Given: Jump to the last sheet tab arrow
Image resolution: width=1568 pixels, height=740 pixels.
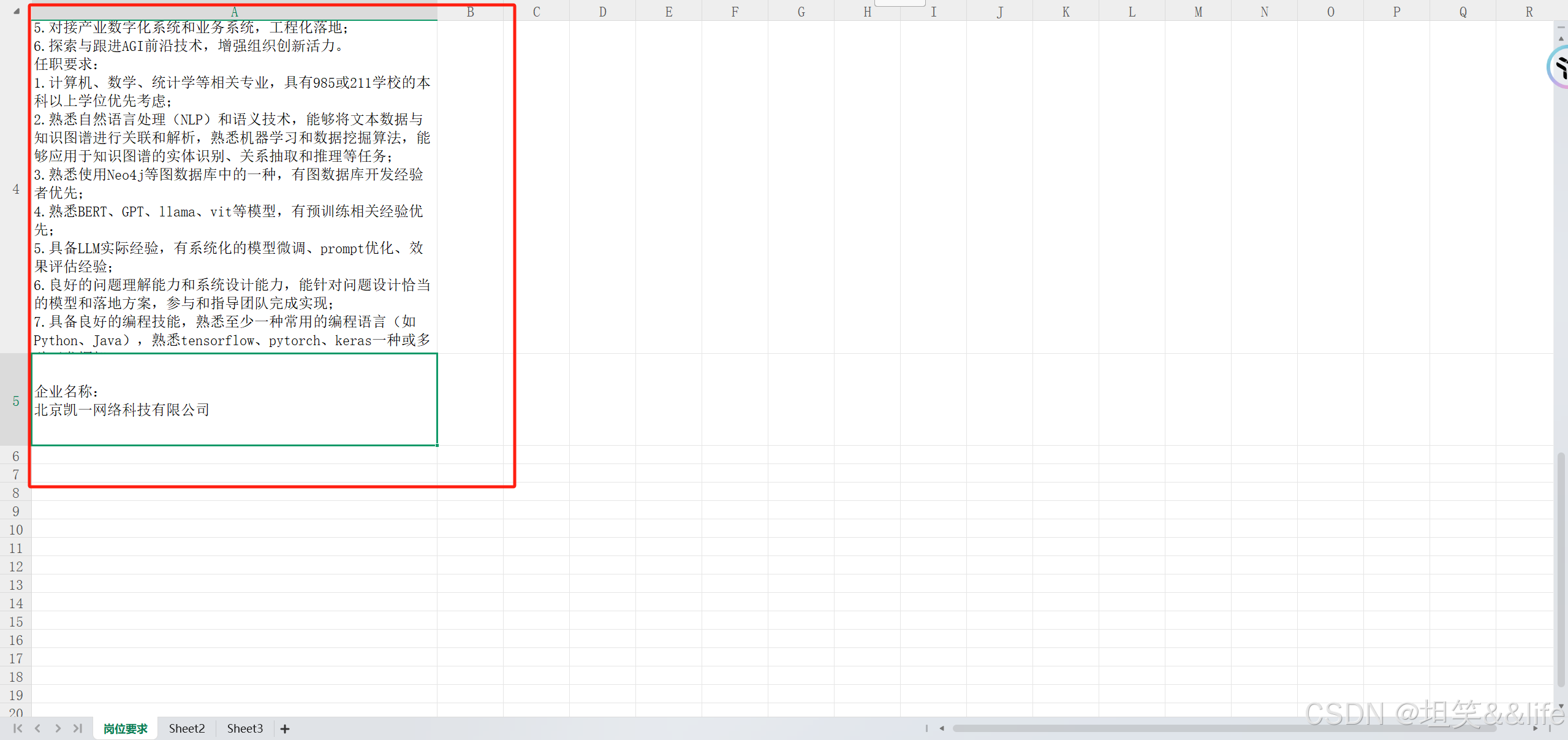Looking at the screenshot, I should point(78,728).
